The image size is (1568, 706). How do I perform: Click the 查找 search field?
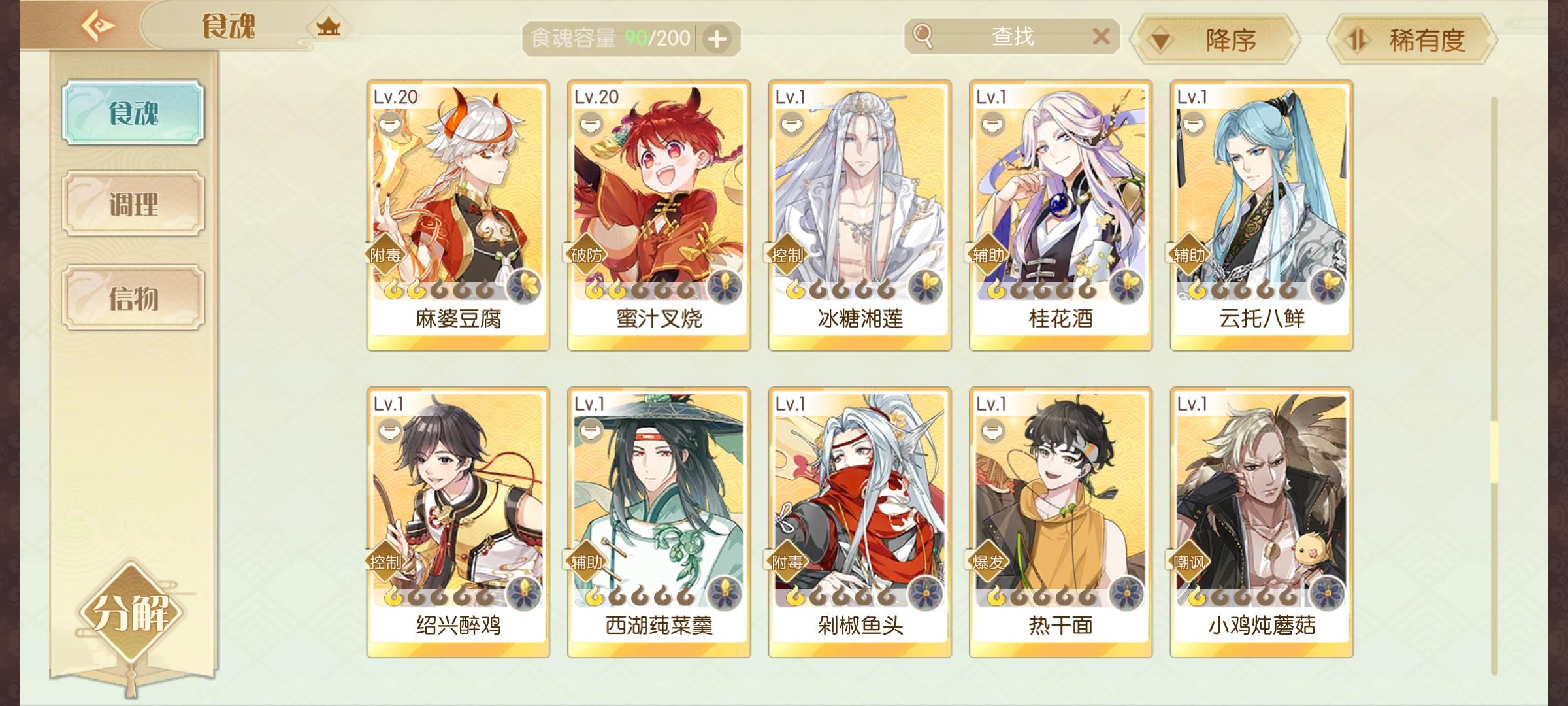click(x=1013, y=36)
